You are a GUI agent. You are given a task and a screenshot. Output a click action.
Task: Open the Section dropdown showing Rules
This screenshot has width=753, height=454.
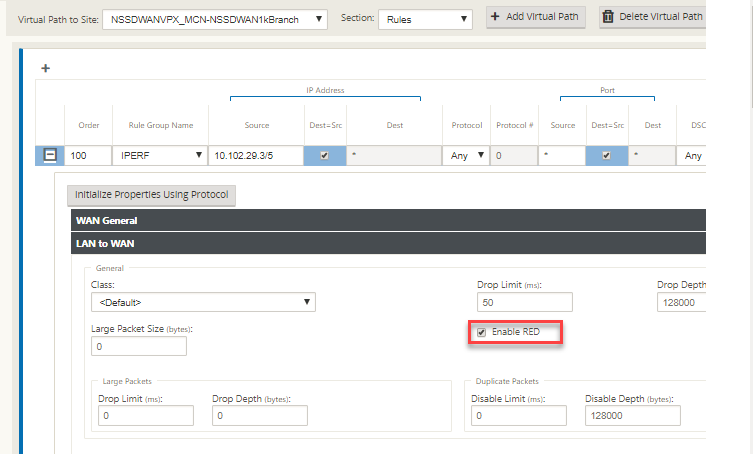(425, 20)
